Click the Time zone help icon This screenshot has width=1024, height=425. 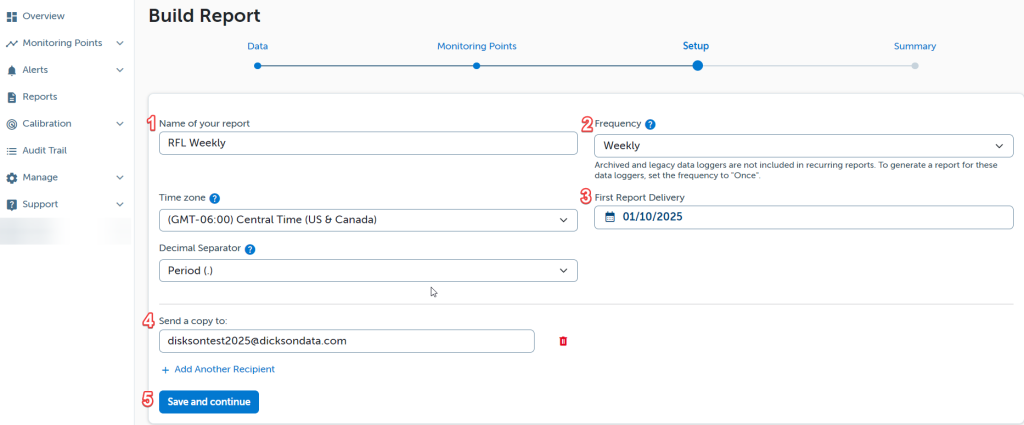pyautogui.click(x=215, y=198)
